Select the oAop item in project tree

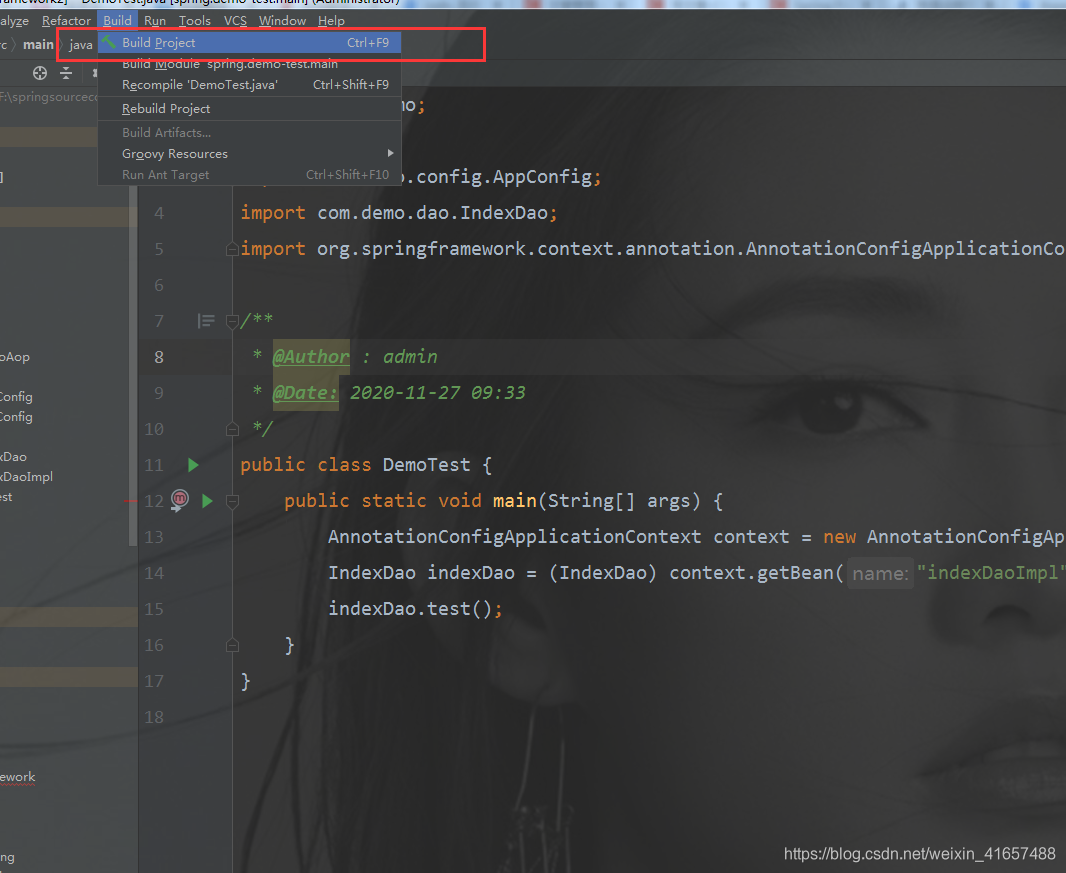pyautogui.click(x=15, y=357)
